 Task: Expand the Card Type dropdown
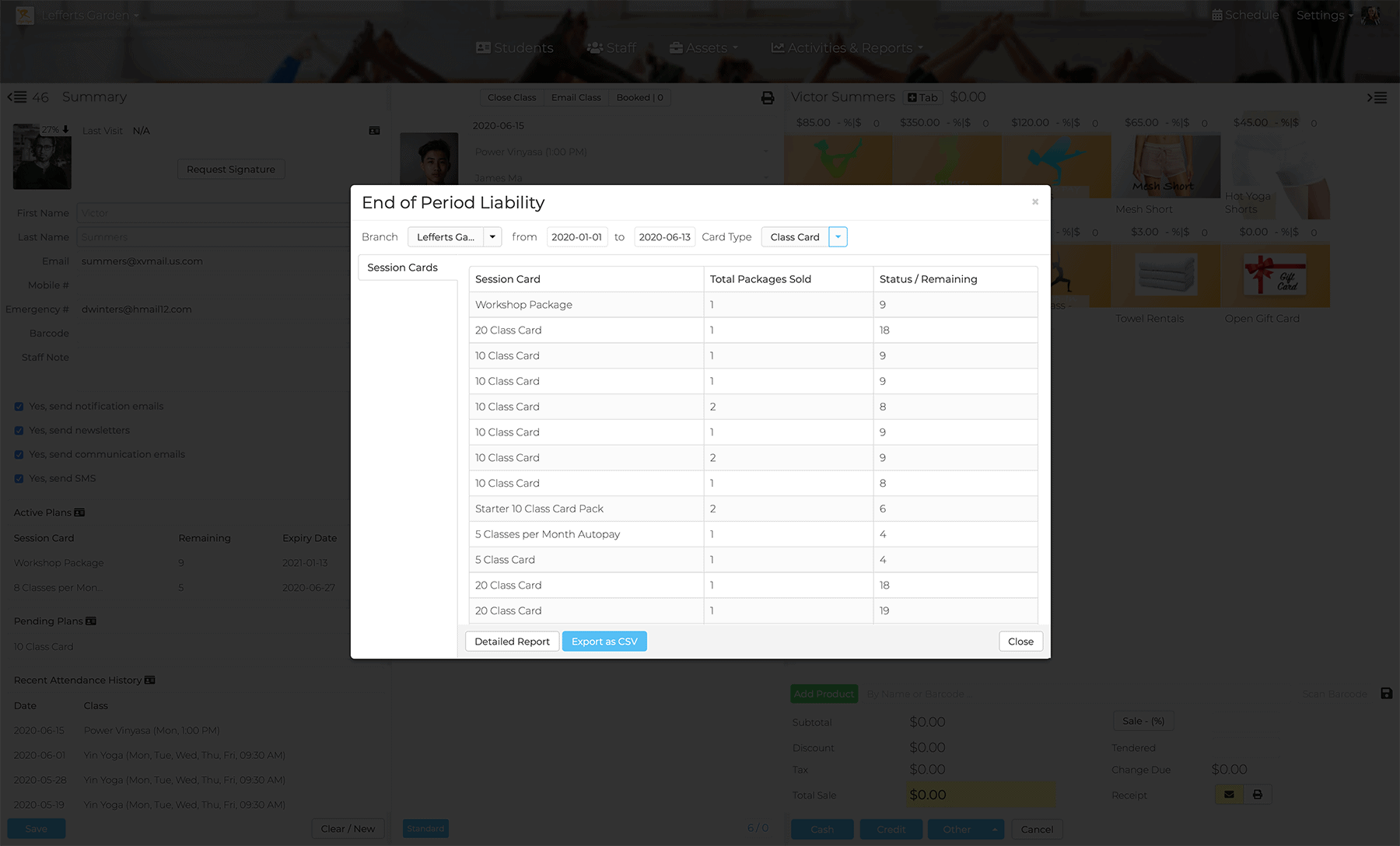(838, 237)
